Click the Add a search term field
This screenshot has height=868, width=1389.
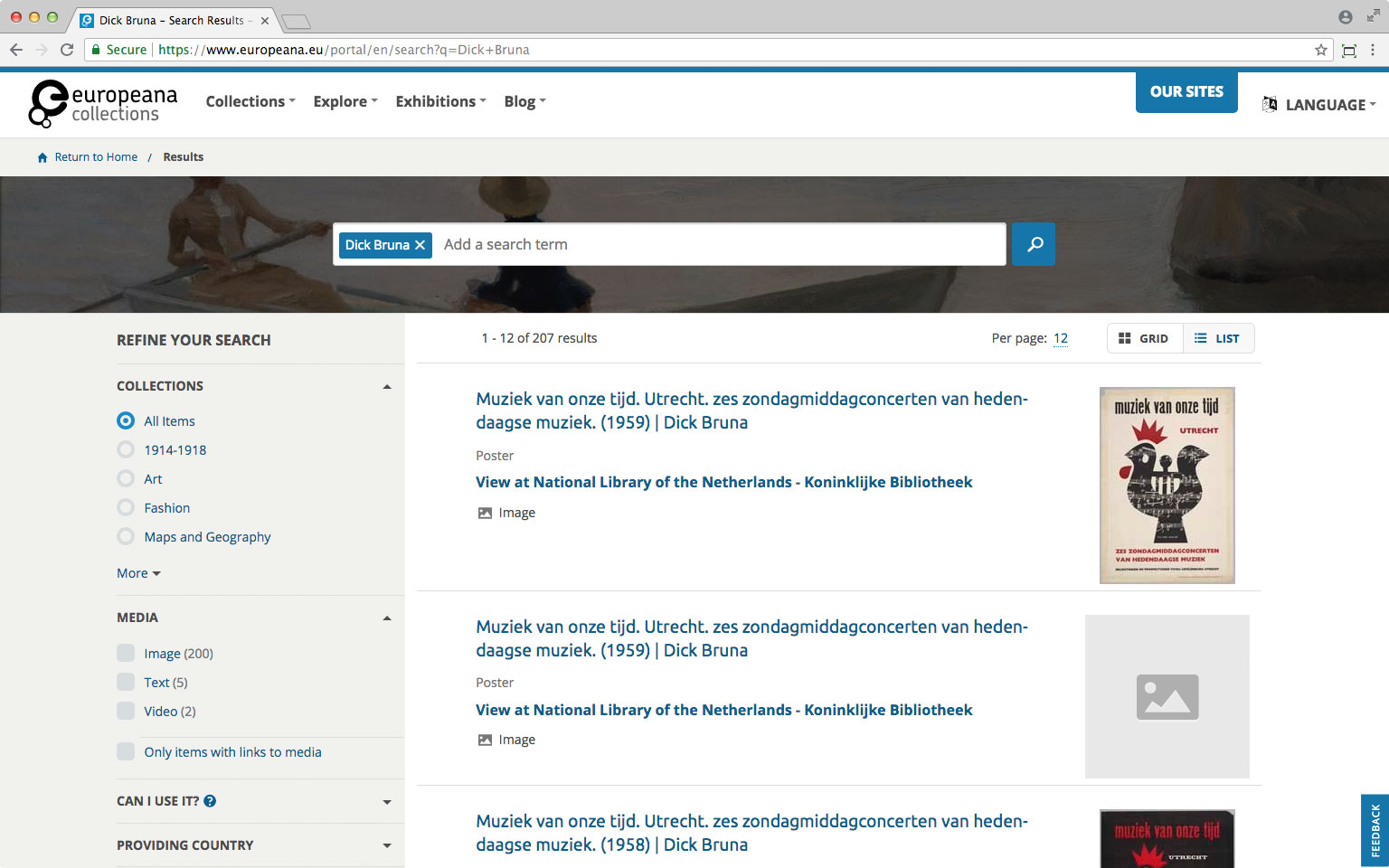point(719,244)
